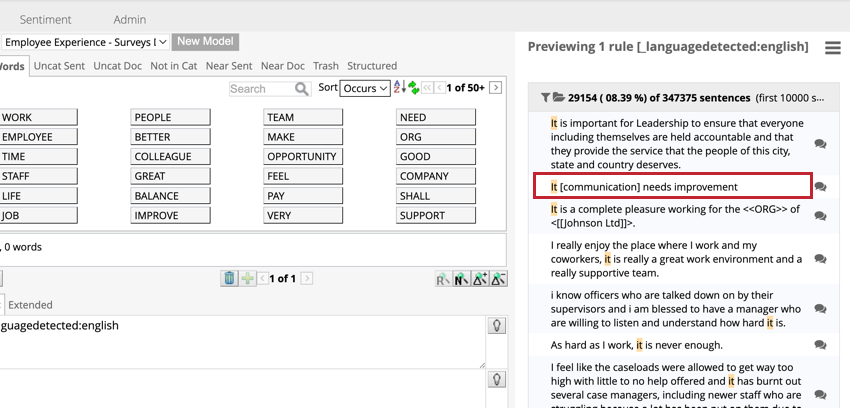Open the Admin tab
This screenshot has width=850, height=408.
[x=129, y=19]
